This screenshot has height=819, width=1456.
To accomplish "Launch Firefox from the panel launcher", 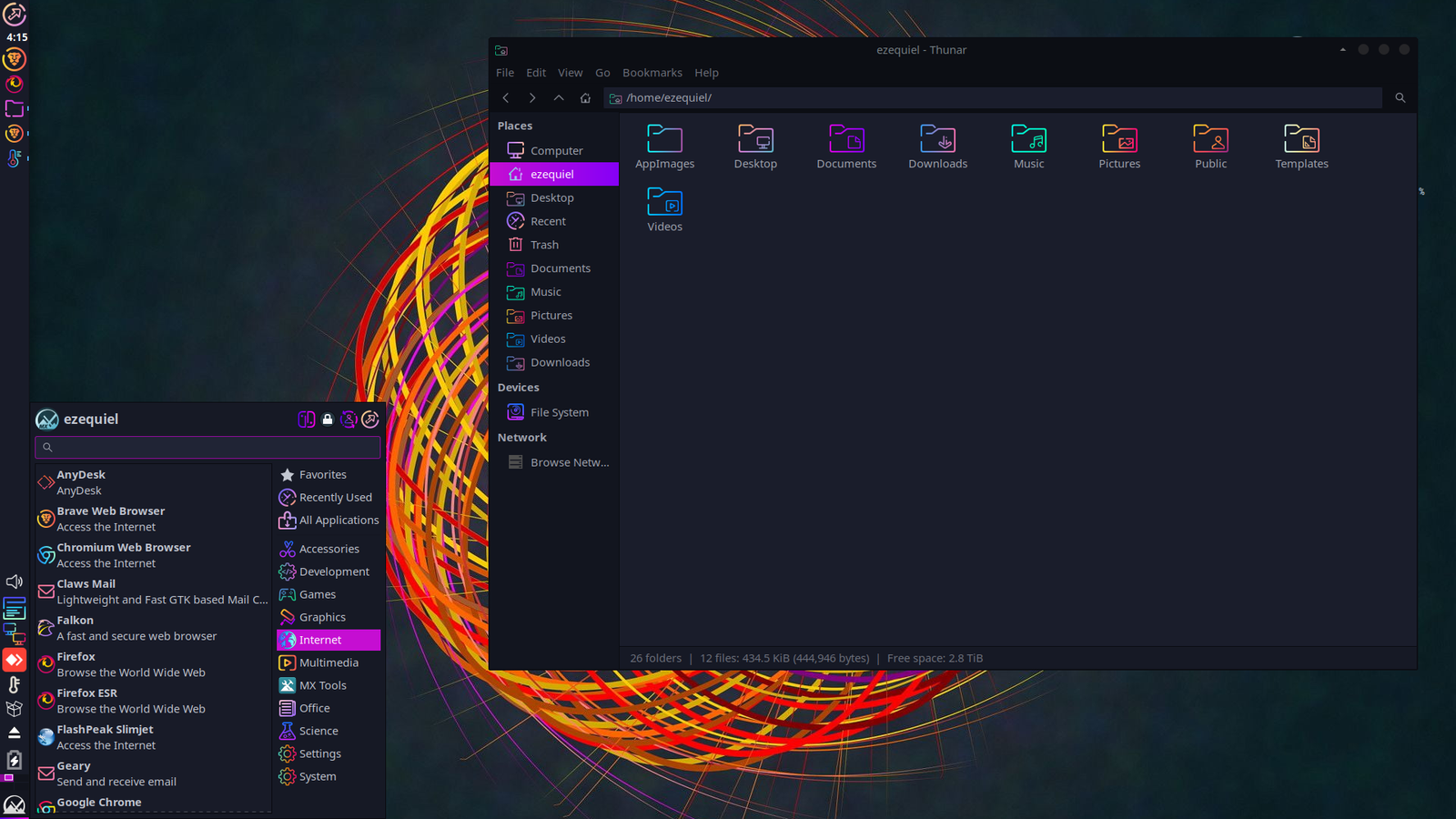I will 15,84.
